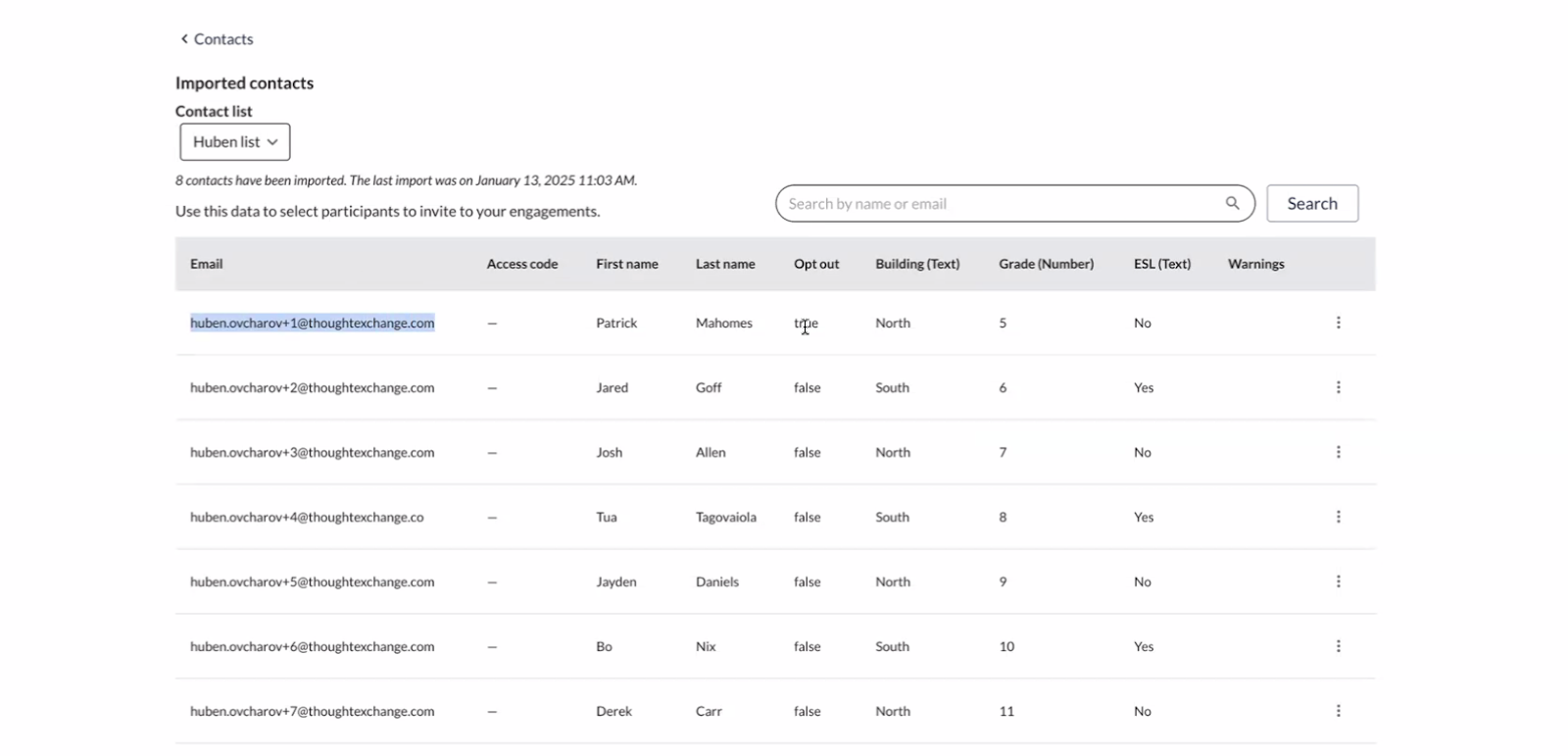Viewport: 1568px width, 756px height.
Task: Click first name Derek
Action: coord(614,711)
